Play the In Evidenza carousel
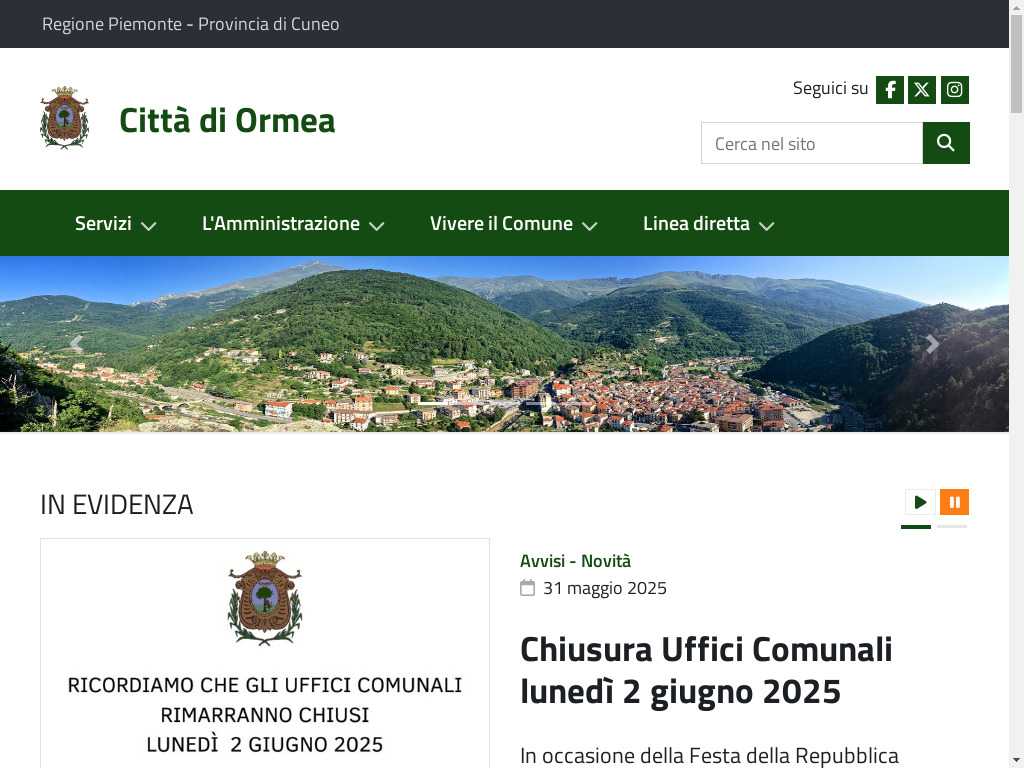 920,502
